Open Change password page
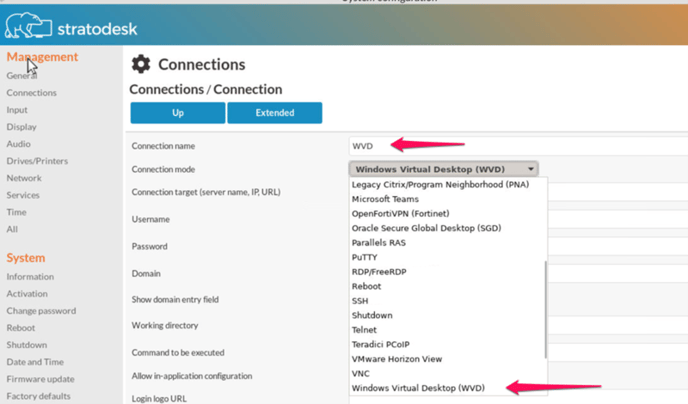 tap(41, 311)
